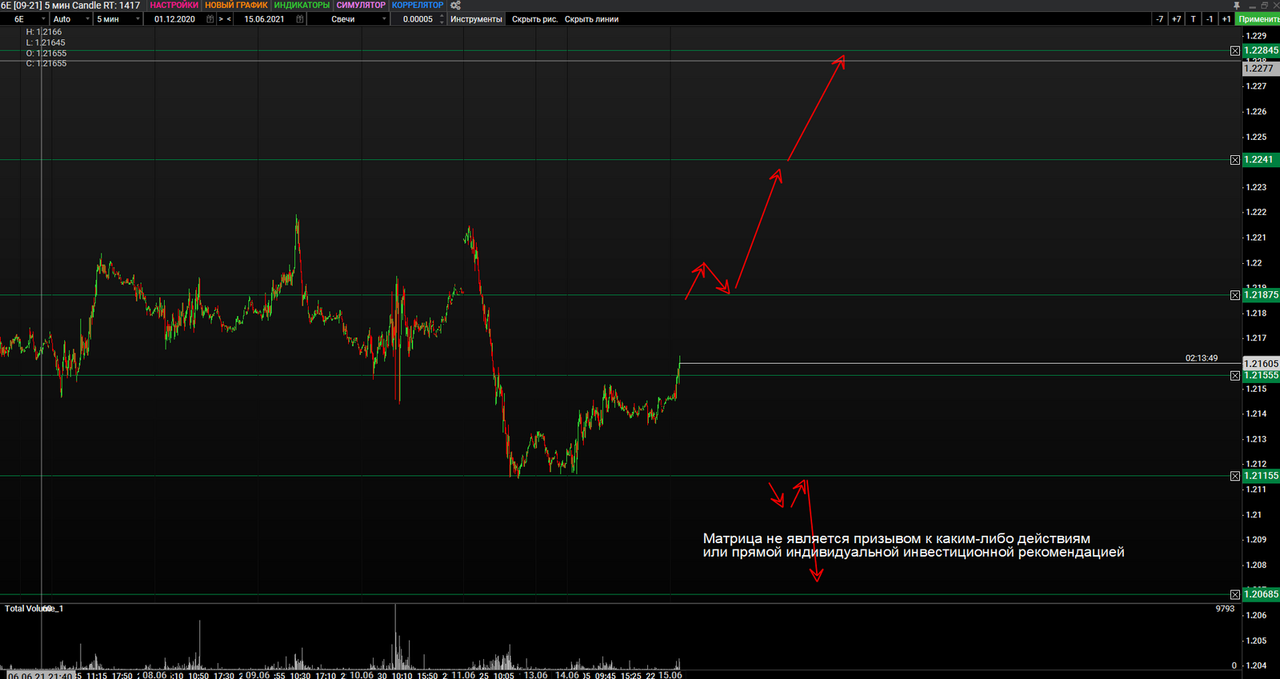The image size is (1280, 679).
Task: Click the 11.06 date on the time axis
Action: click(x=463, y=675)
